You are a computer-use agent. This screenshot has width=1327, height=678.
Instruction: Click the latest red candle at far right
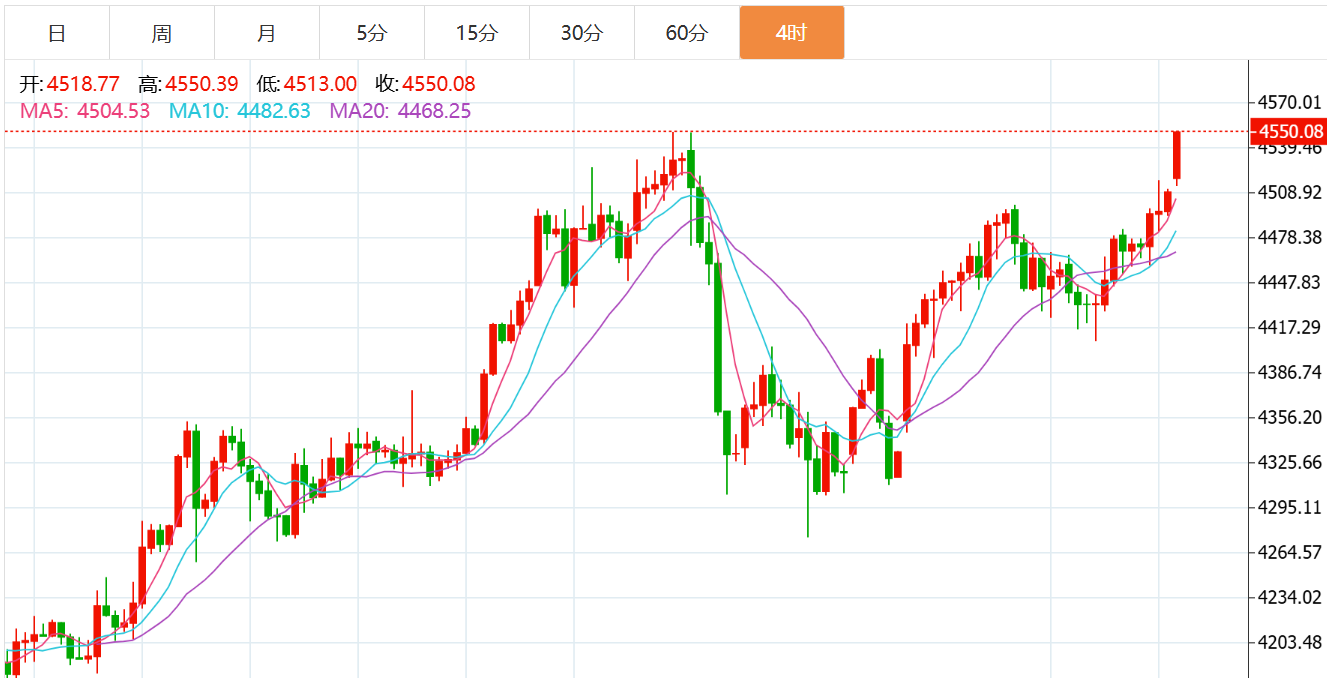coord(1177,156)
